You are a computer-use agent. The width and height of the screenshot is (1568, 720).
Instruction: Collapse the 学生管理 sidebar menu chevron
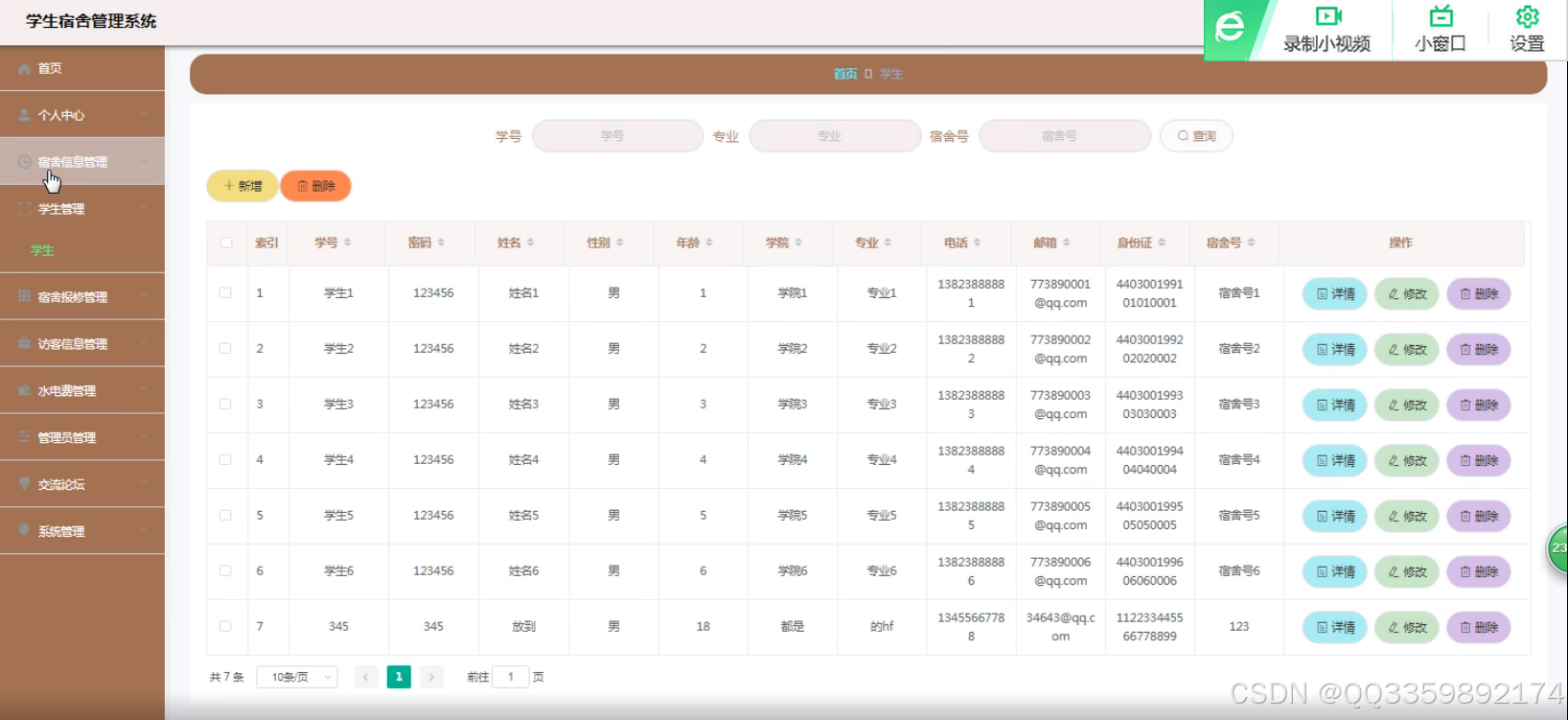144,208
